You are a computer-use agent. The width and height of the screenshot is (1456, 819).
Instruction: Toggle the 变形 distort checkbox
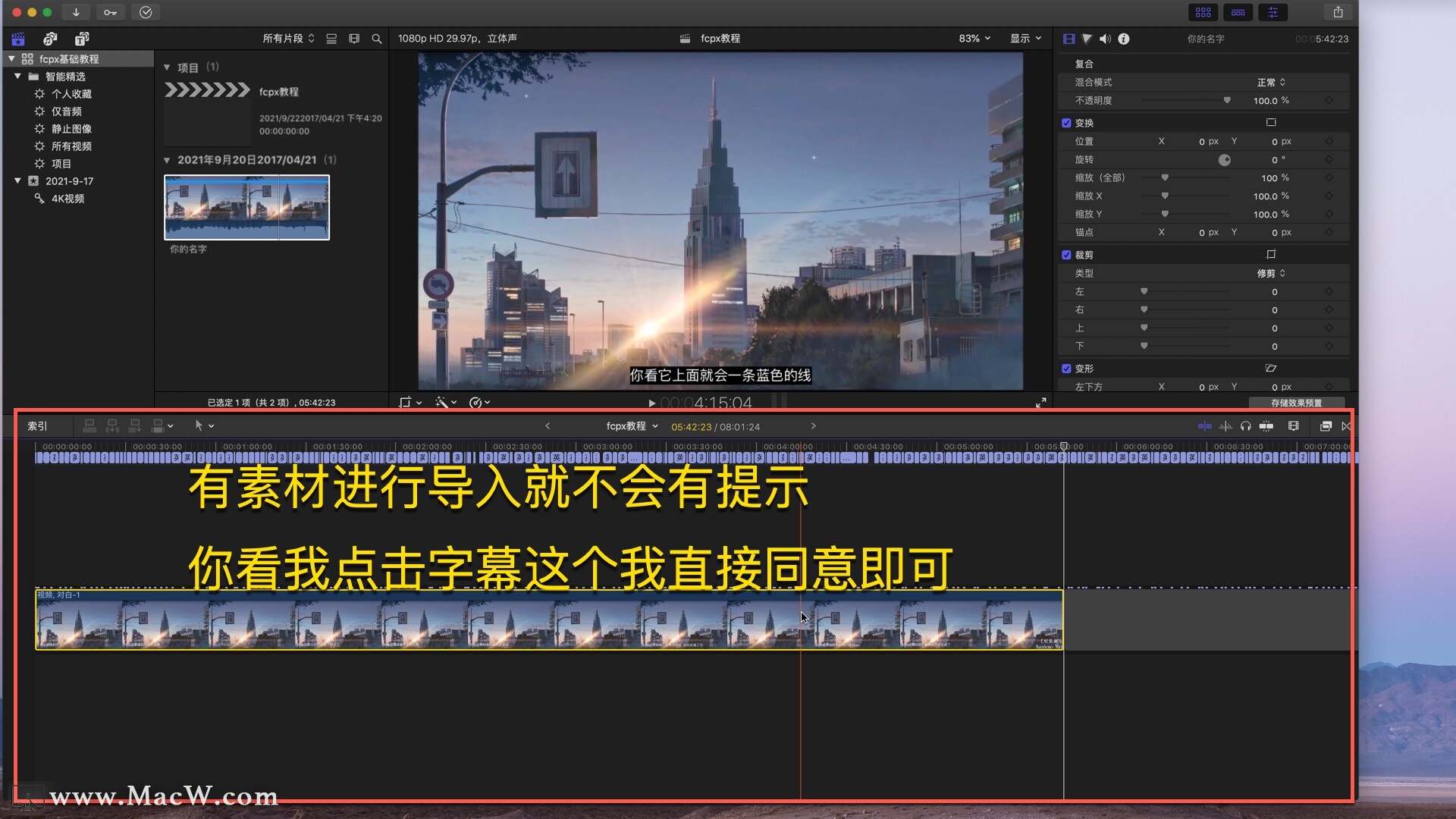coord(1066,369)
